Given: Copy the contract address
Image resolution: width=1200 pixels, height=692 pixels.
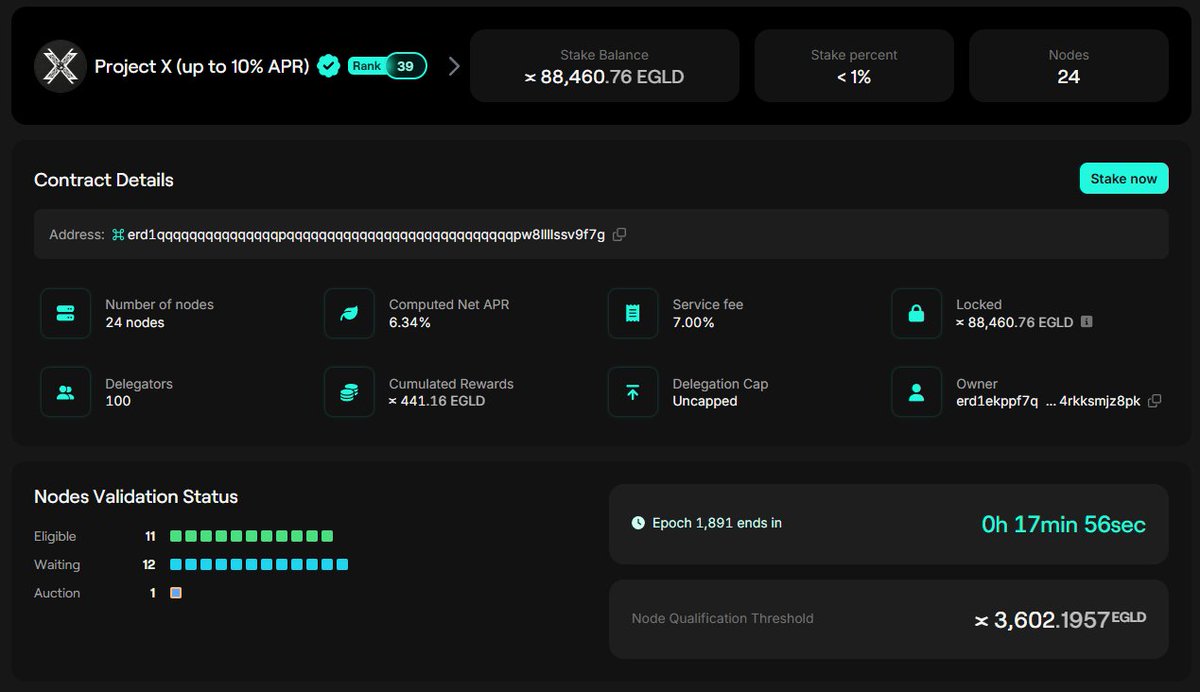Looking at the screenshot, I should click(x=619, y=234).
